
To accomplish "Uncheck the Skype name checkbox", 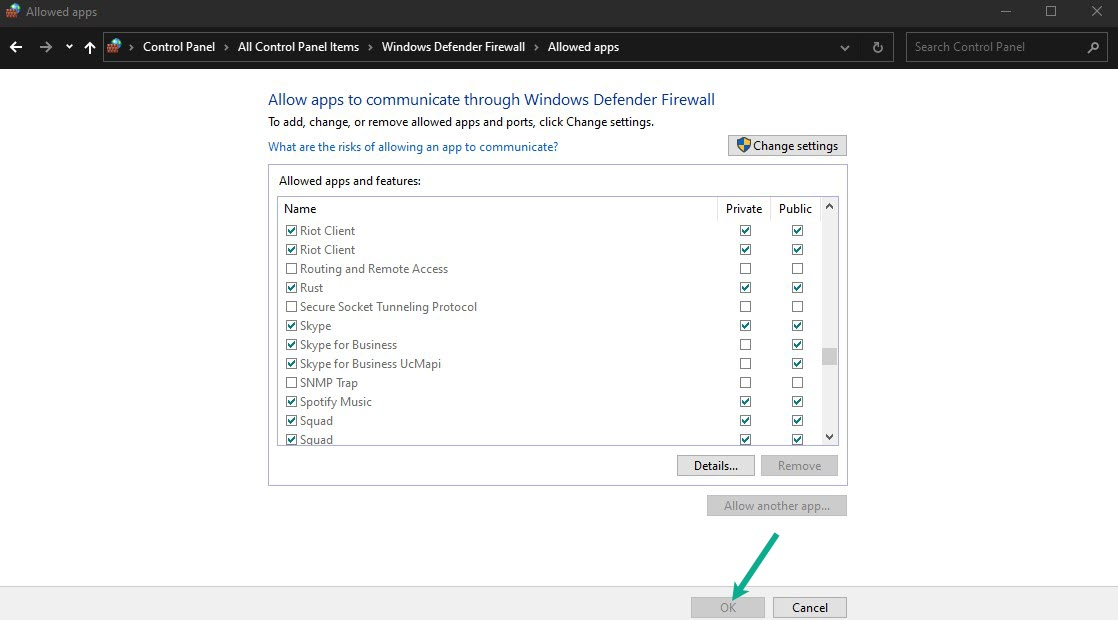I will 291,326.
